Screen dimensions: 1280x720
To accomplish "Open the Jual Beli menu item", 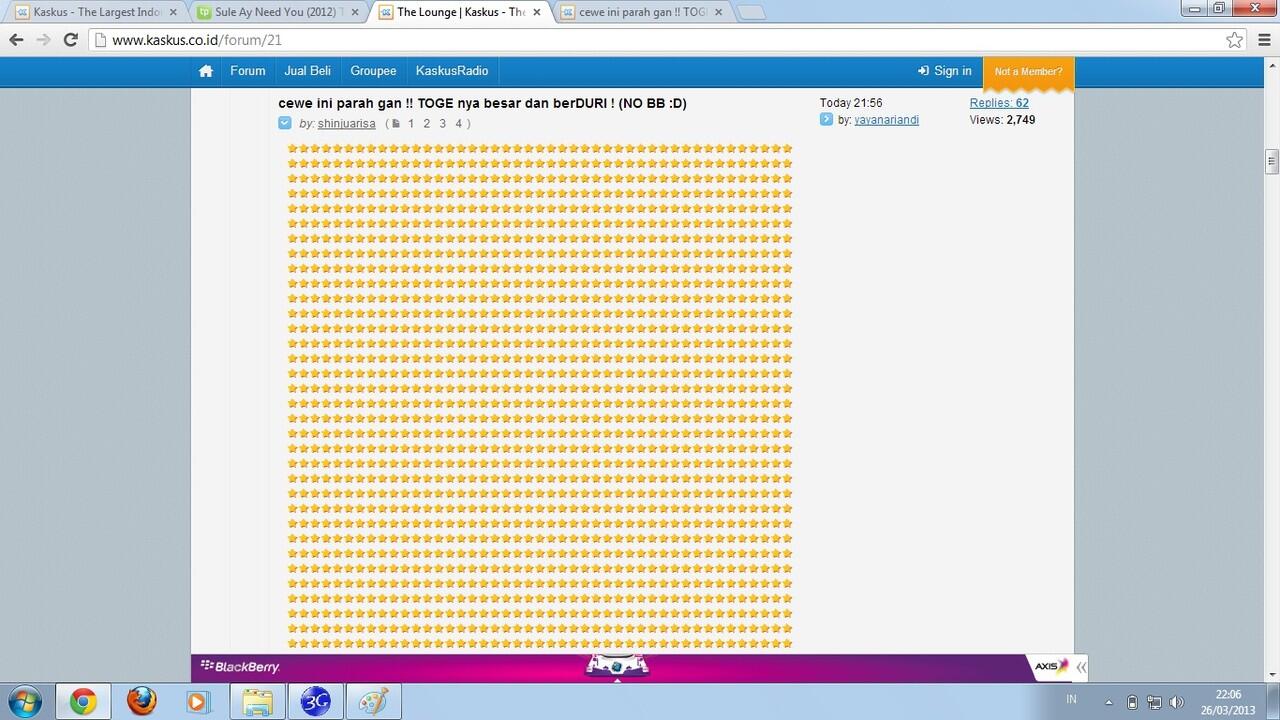I will (x=307, y=71).
